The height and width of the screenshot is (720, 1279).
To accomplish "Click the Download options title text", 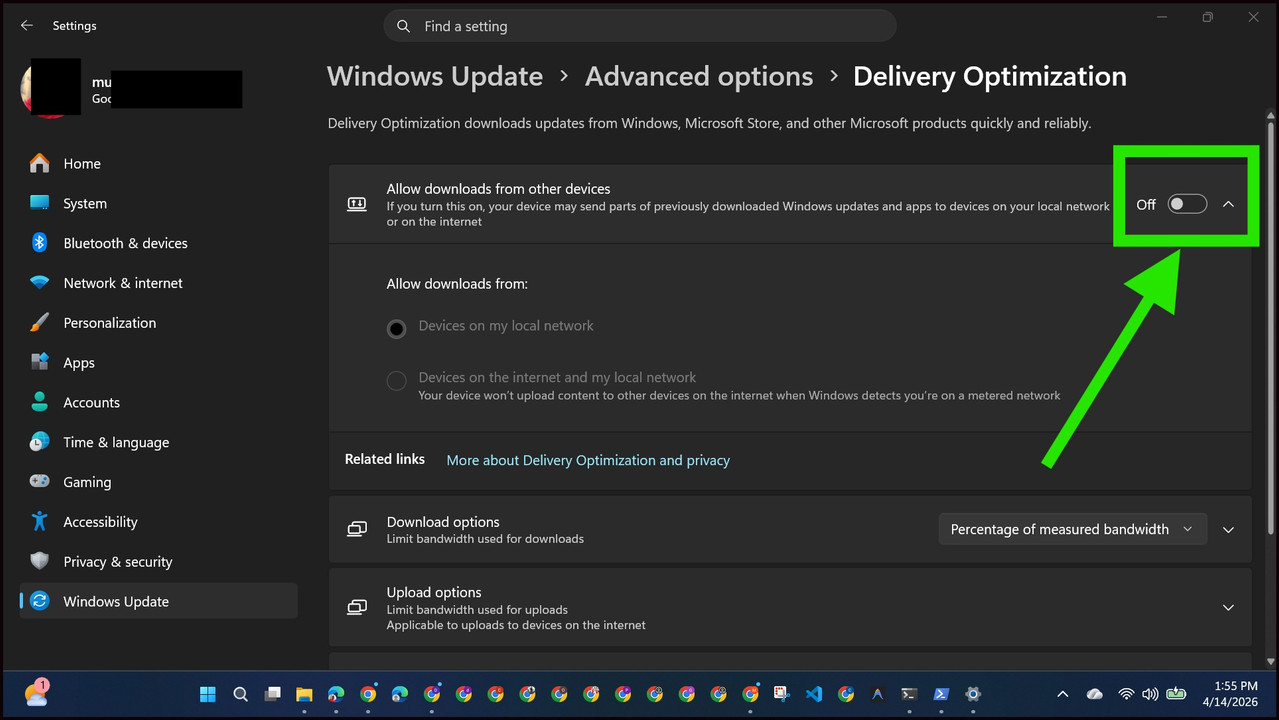I will (x=443, y=522).
